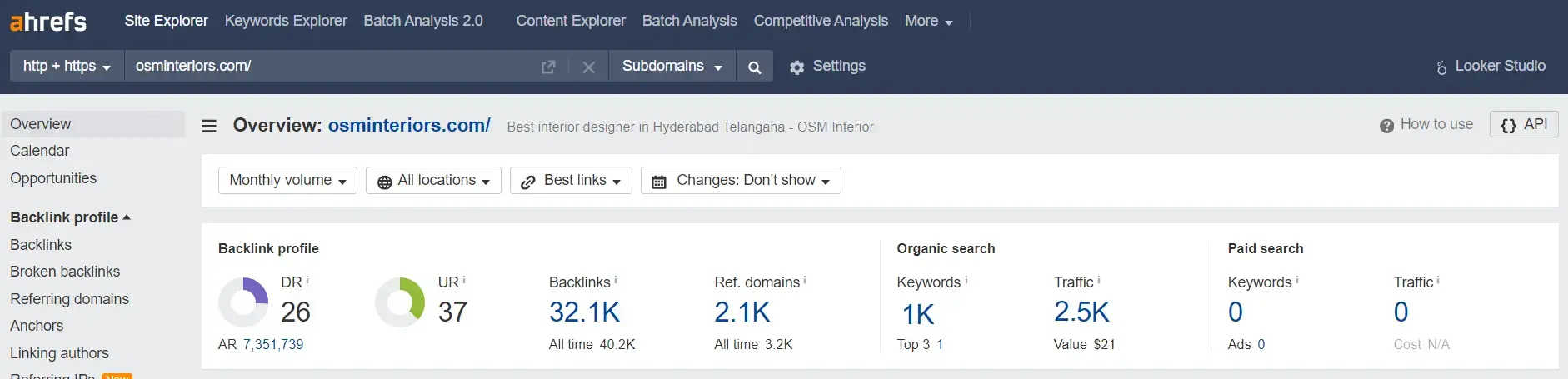Click Ref. domains value 2.1K
The image size is (1568, 379).
click(742, 312)
